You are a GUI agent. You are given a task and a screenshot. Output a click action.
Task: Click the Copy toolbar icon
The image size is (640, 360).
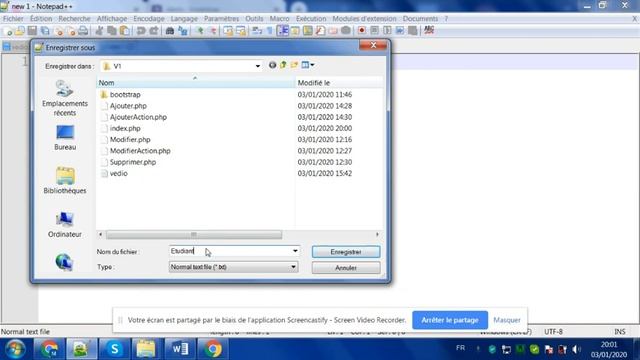coord(111,31)
